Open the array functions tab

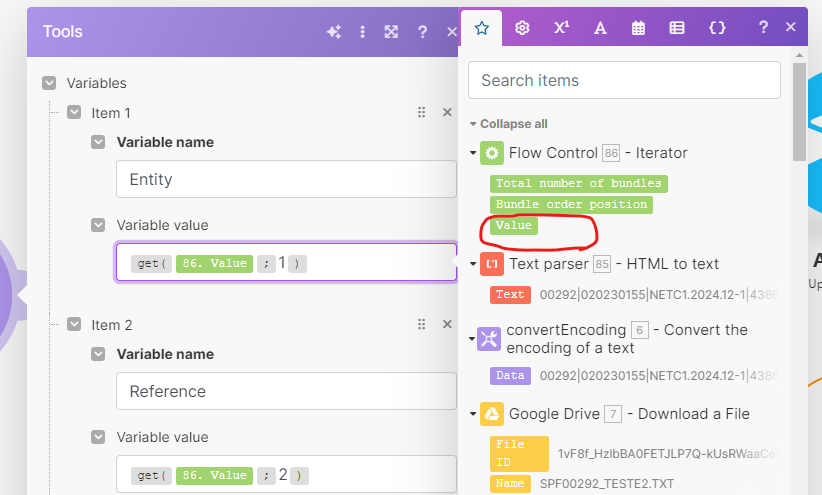point(677,28)
